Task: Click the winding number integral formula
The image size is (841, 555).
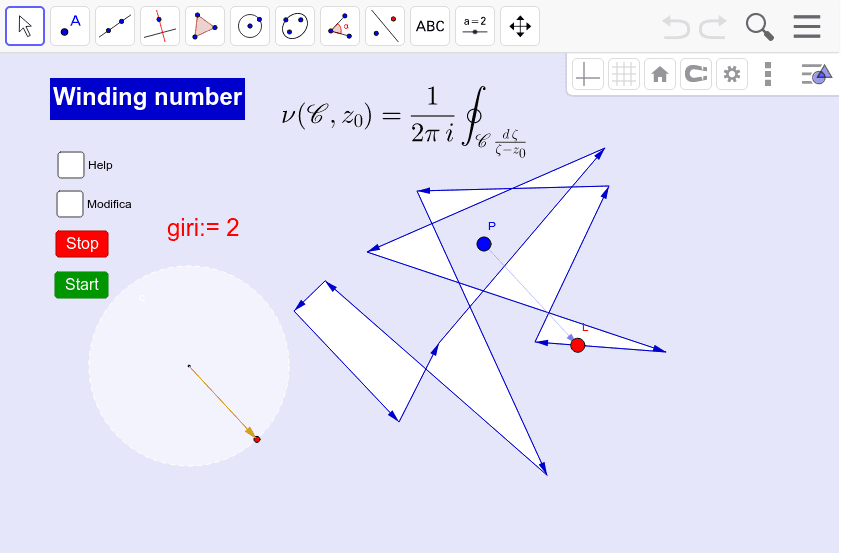Action: [404, 122]
